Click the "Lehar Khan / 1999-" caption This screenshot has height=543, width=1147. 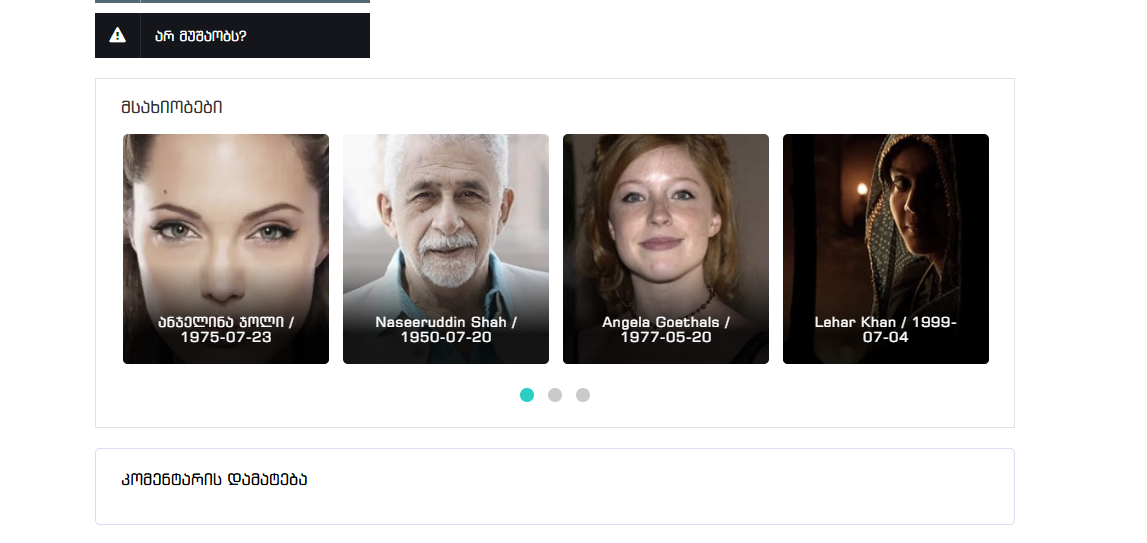tap(886, 322)
